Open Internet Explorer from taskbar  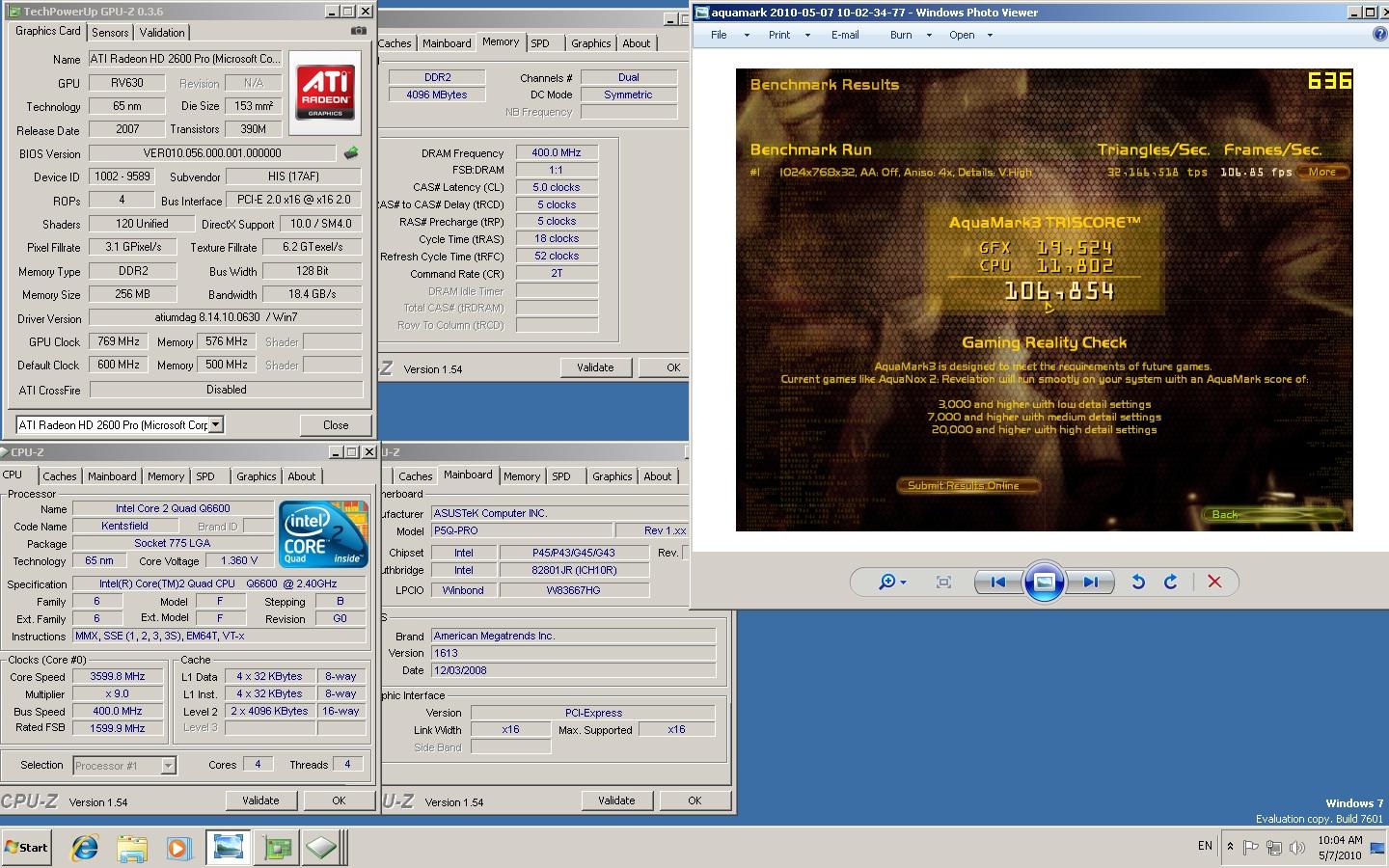[85, 848]
